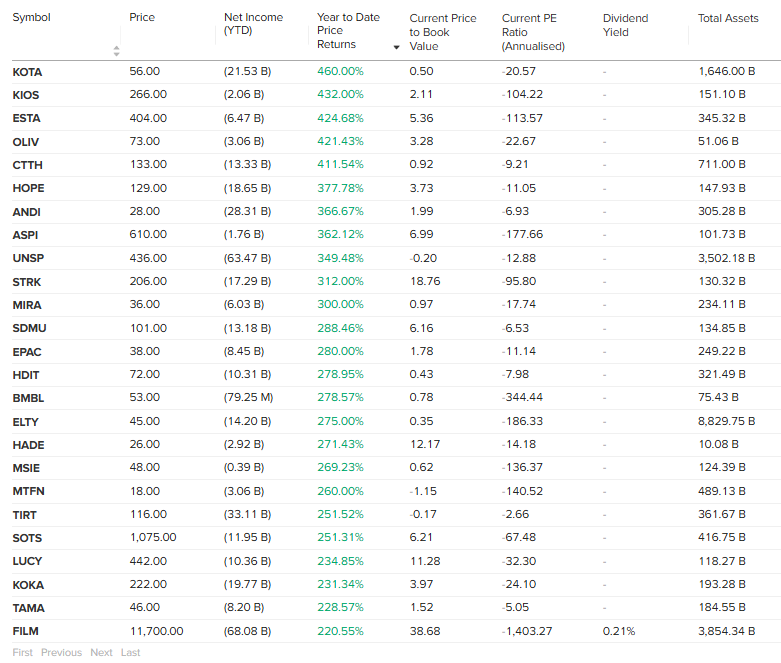This screenshot has width=781, height=663.
Task: Select the ESTA symbol row link
Action: [26, 118]
